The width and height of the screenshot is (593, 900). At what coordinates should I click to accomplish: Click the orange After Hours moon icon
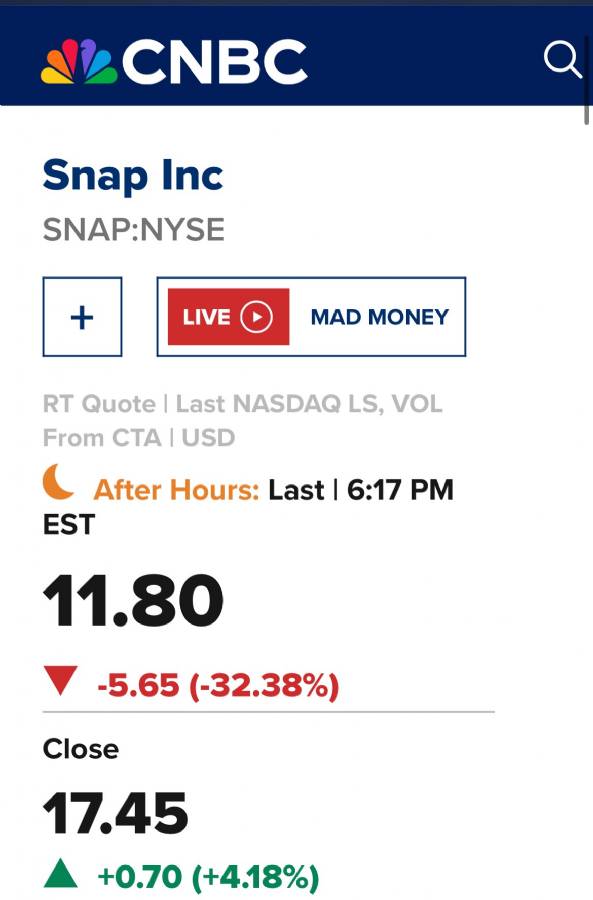[58, 482]
